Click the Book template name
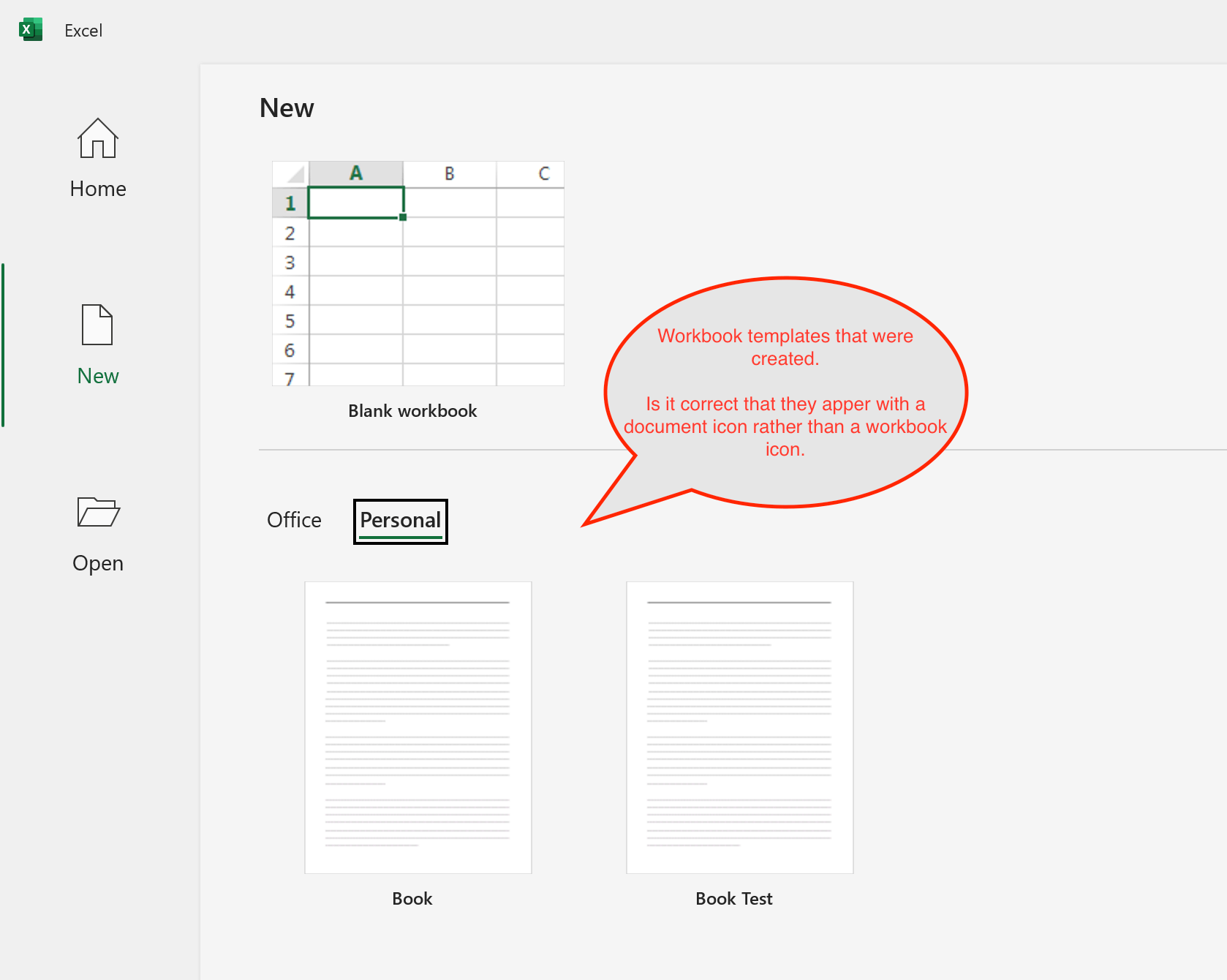The width and height of the screenshot is (1227, 980). tap(412, 899)
